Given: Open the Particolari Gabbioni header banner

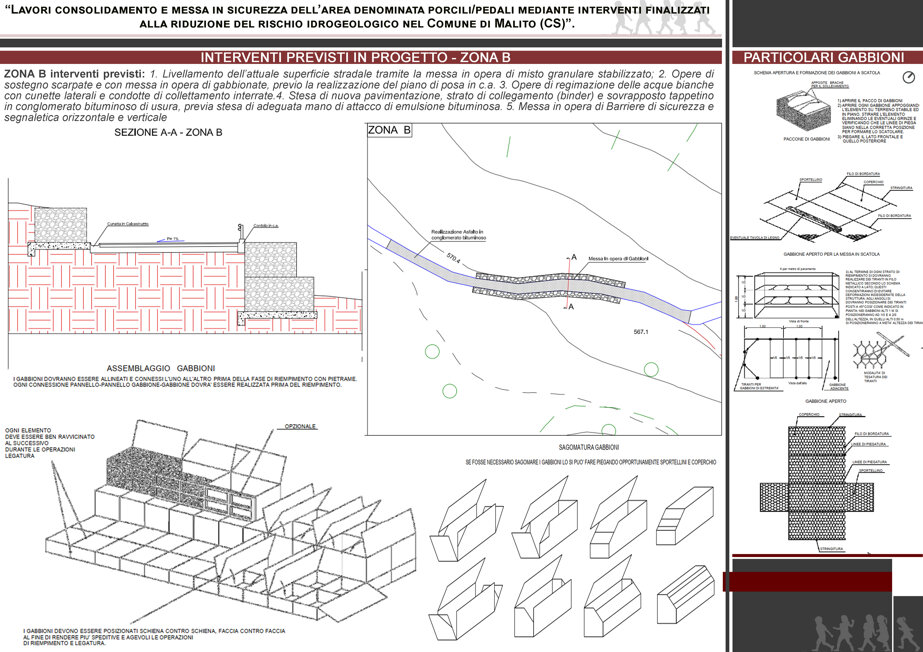Looking at the screenshot, I should (826, 57).
